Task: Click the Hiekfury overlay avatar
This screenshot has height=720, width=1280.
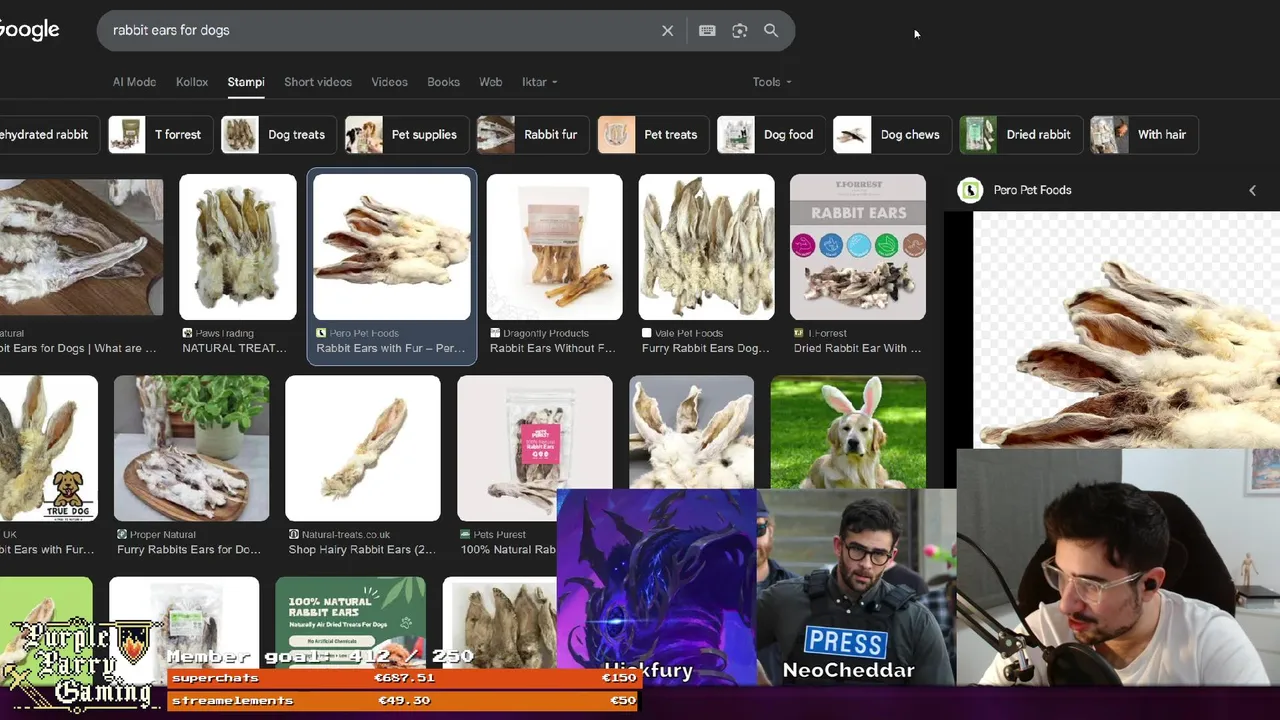Action: click(656, 585)
